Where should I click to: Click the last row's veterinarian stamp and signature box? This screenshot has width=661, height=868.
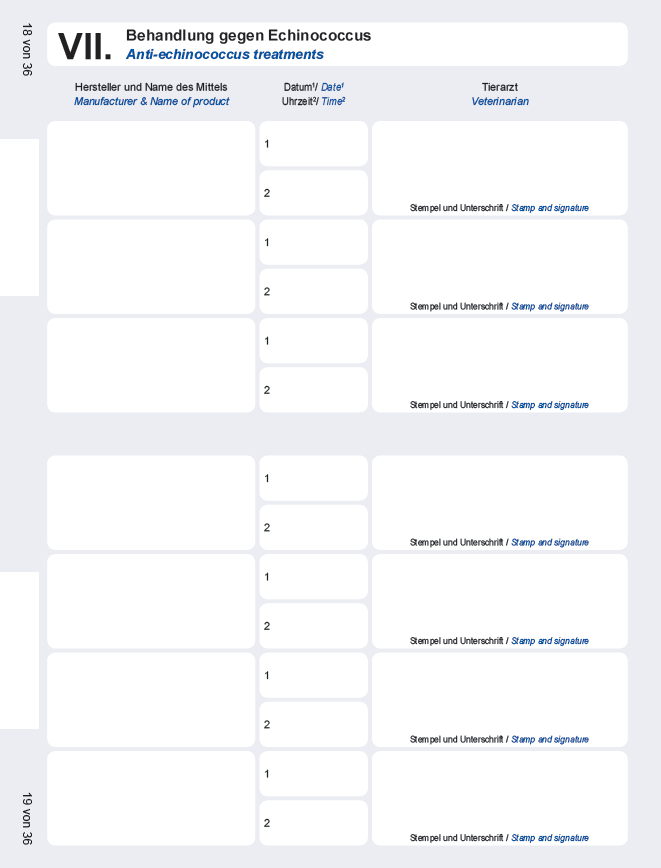pos(499,793)
